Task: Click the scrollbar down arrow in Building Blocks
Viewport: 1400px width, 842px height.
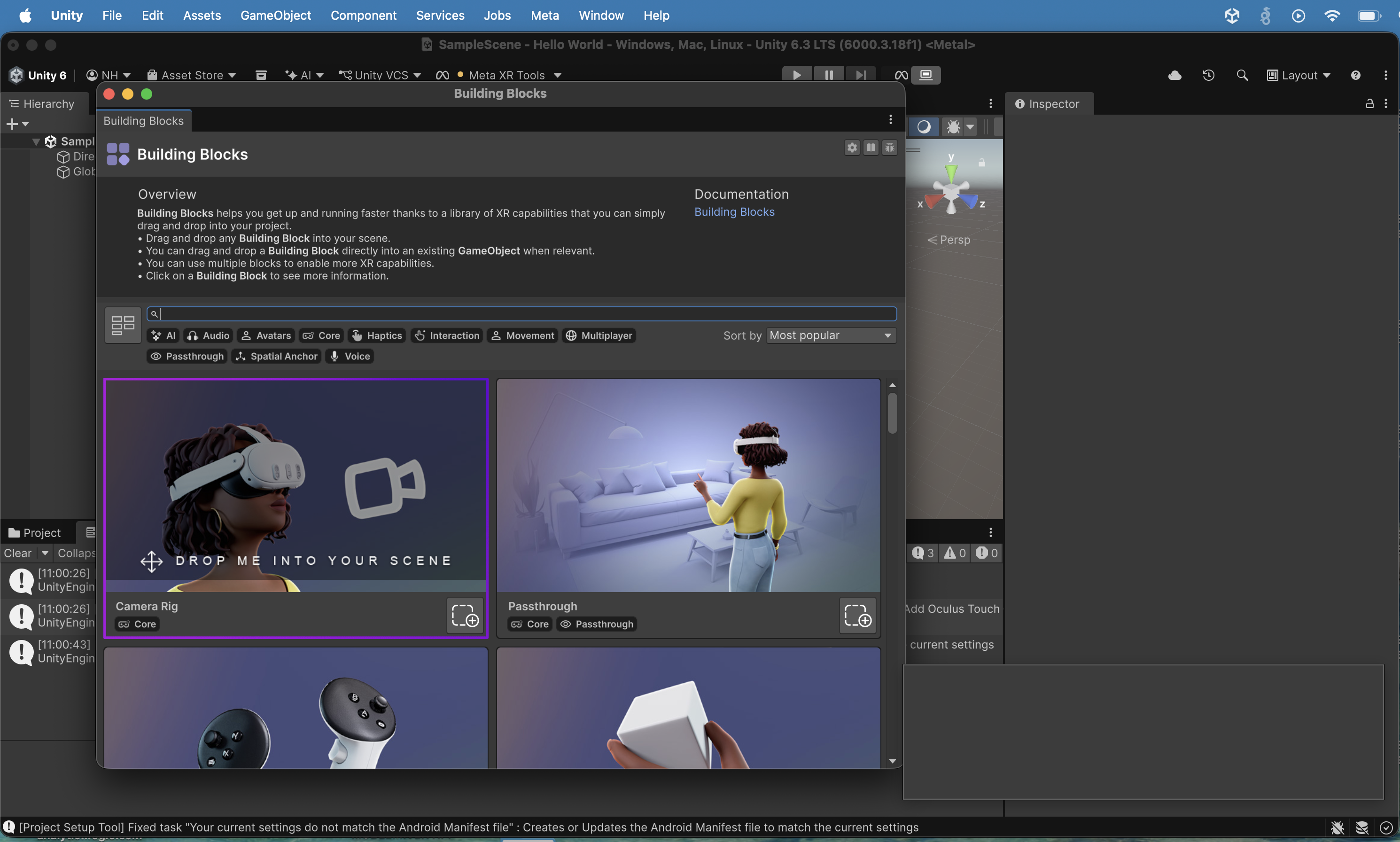Action: [x=892, y=761]
